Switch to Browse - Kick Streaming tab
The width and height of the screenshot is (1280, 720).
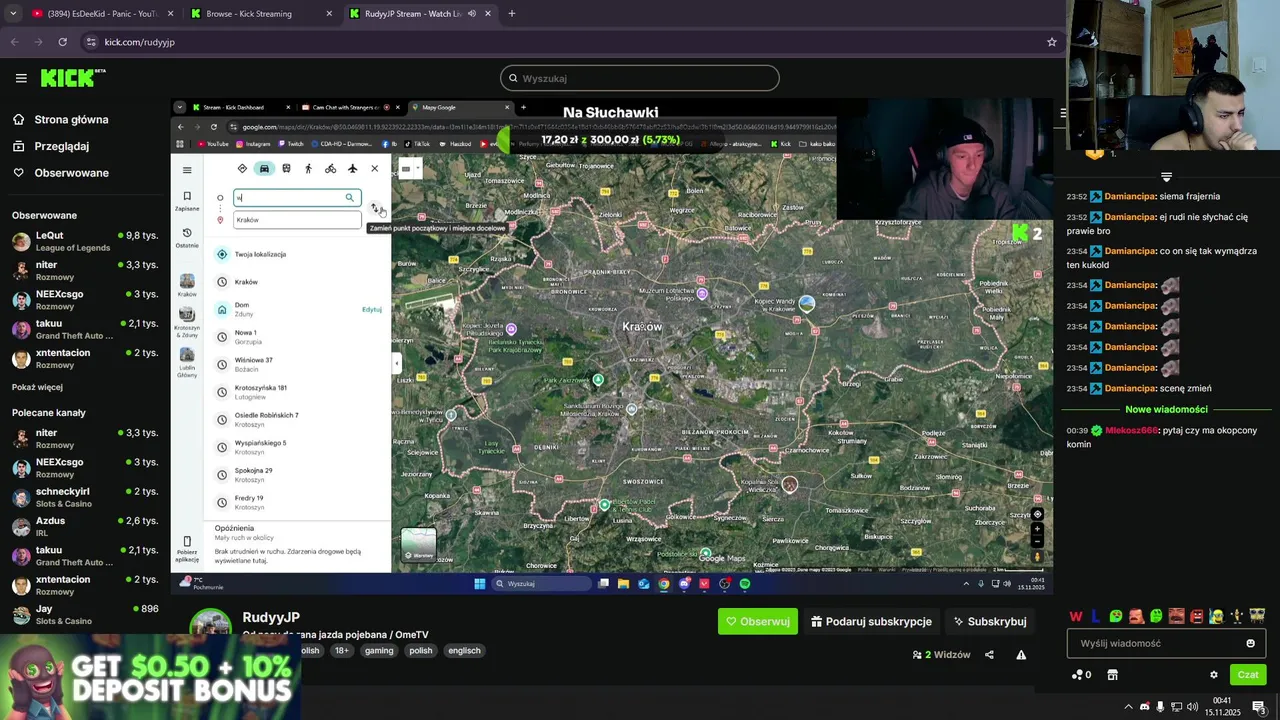(262, 14)
